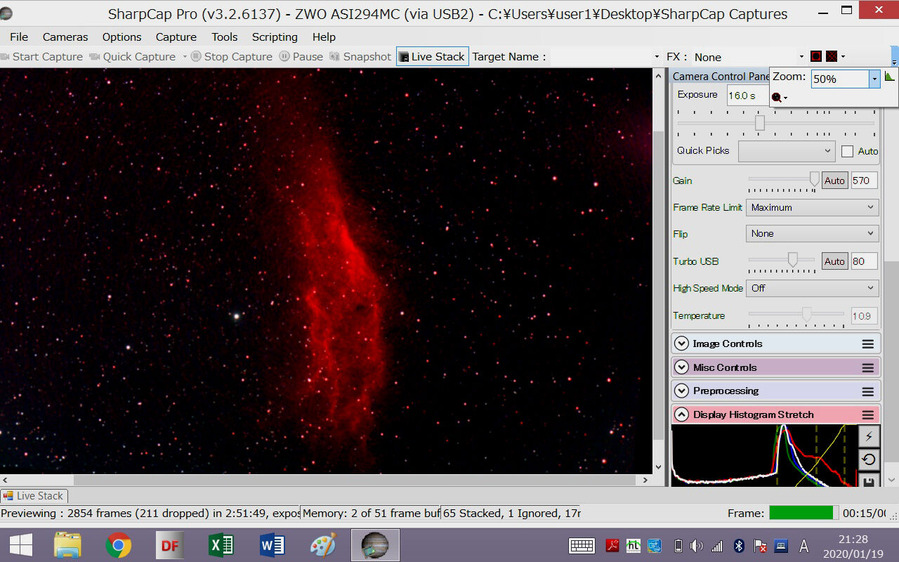Click the histogram stretch reset icon
Viewport: 899px width, 562px height.
869,459
